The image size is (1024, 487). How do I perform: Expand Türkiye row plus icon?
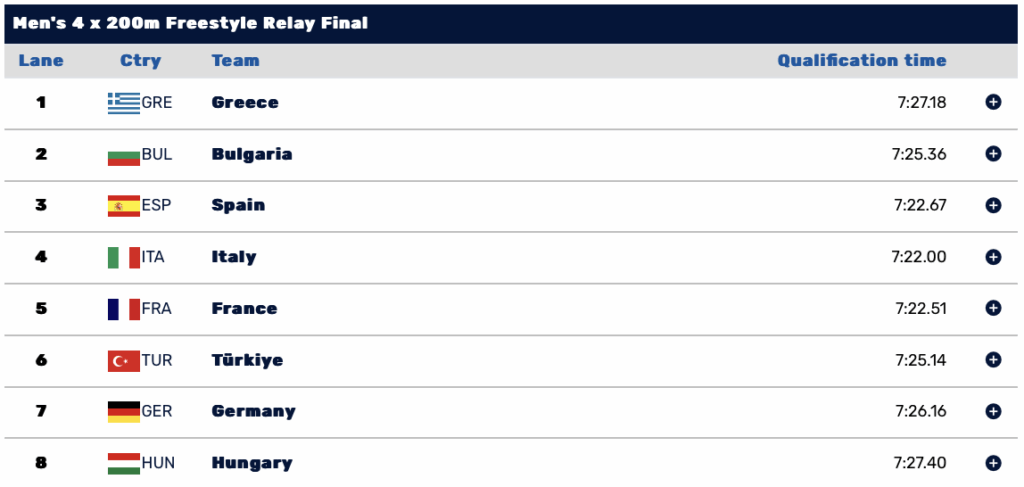993,360
